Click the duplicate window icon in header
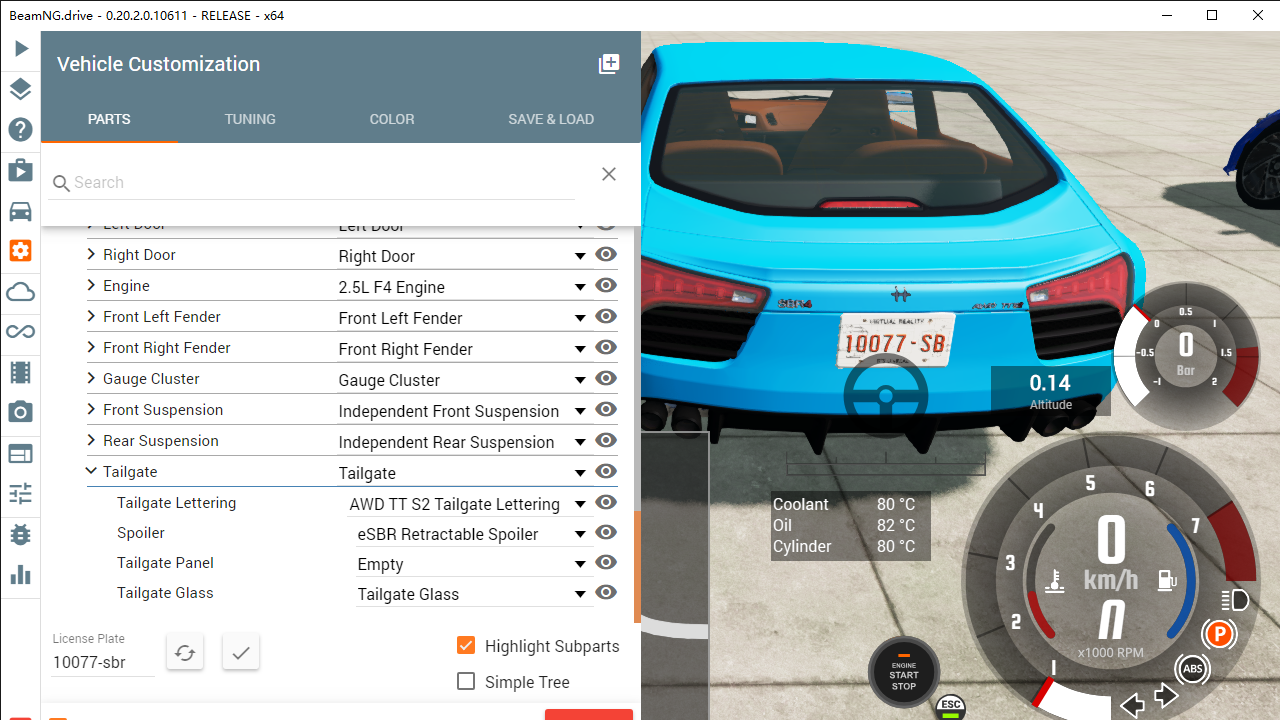Viewport: 1280px width, 720px height. (x=609, y=64)
